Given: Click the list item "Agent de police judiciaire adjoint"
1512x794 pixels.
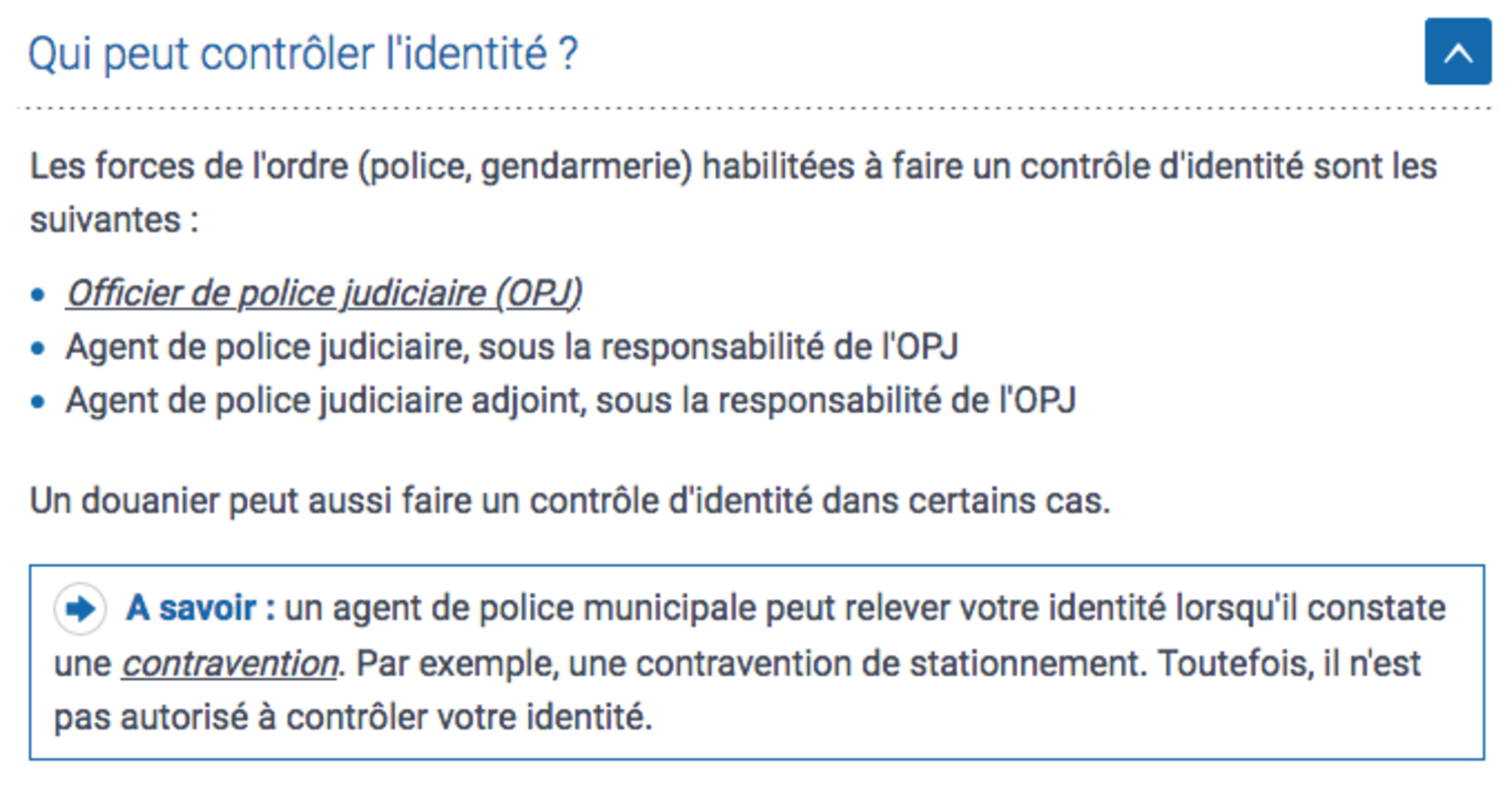Looking at the screenshot, I should pos(570,401).
